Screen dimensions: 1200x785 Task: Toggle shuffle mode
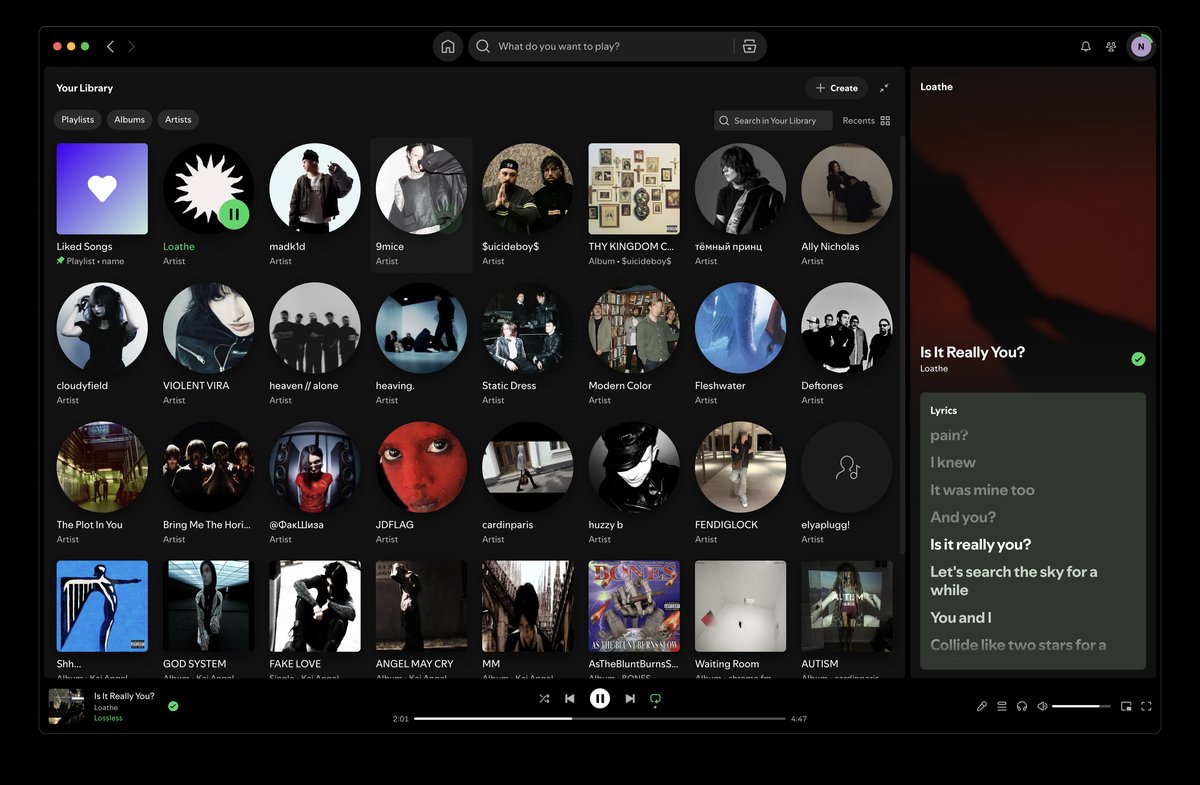544,698
